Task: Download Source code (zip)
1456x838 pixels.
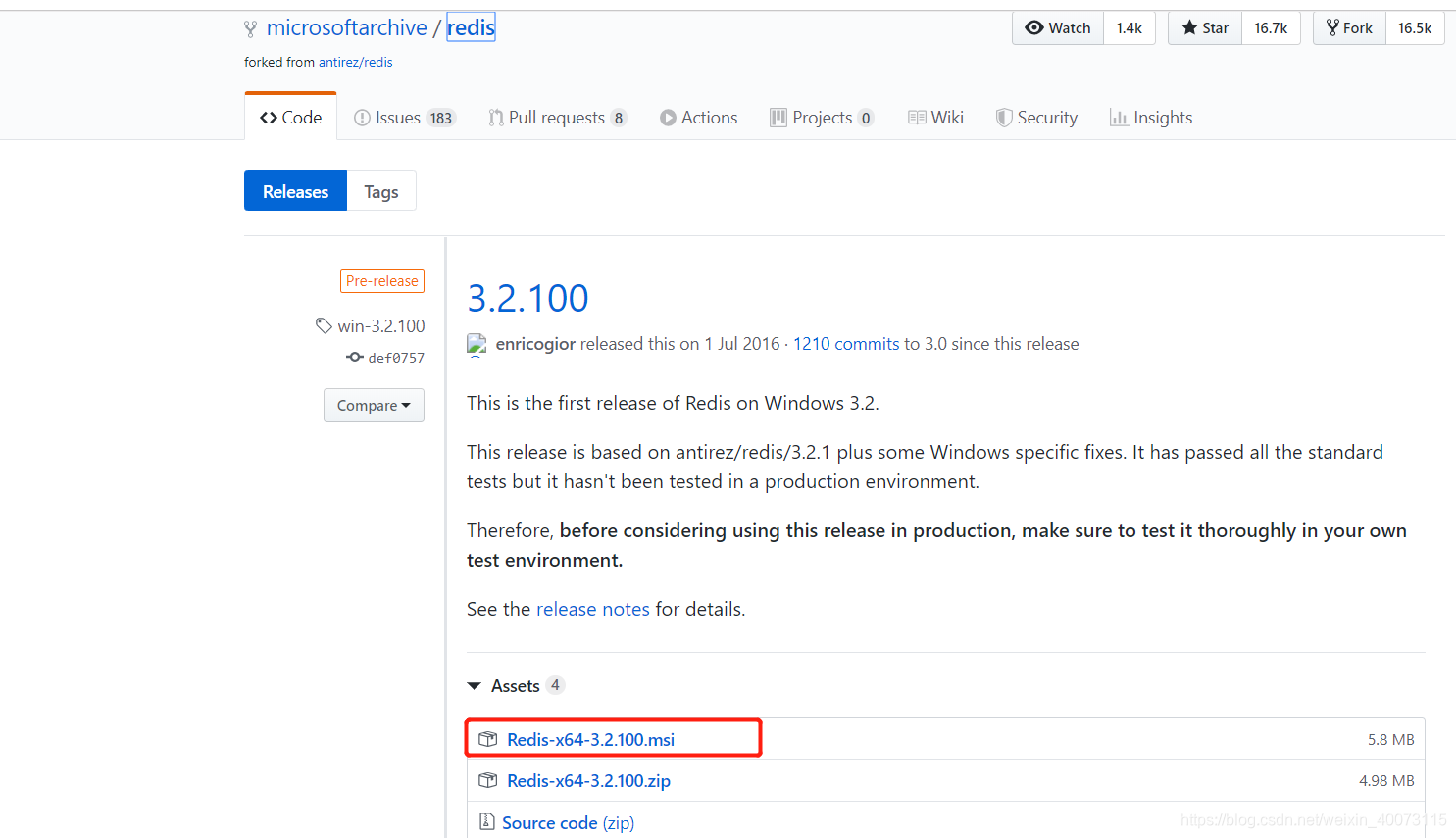Action: 568,823
